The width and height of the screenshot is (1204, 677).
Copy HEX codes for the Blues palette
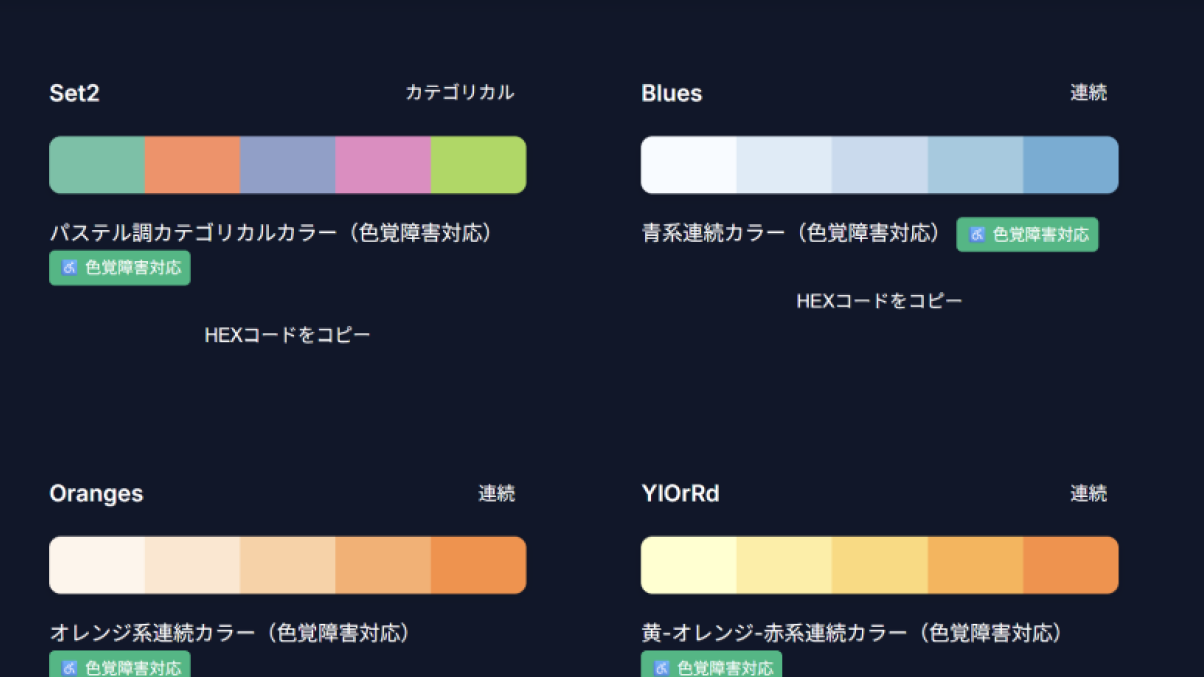tap(879, 301)
